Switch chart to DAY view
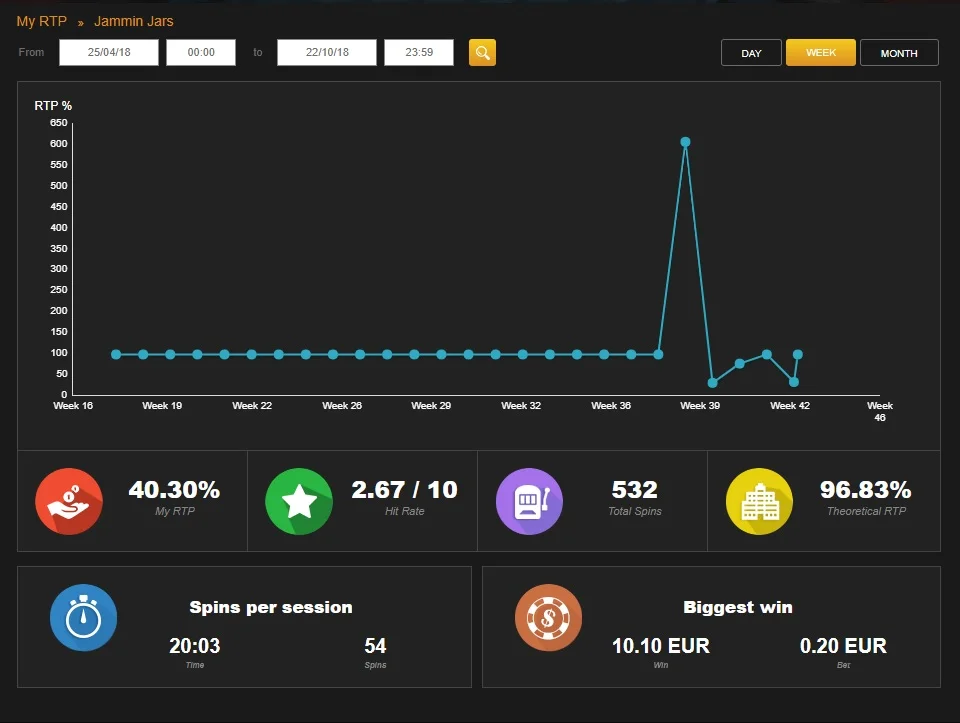 tap(751, 53)
